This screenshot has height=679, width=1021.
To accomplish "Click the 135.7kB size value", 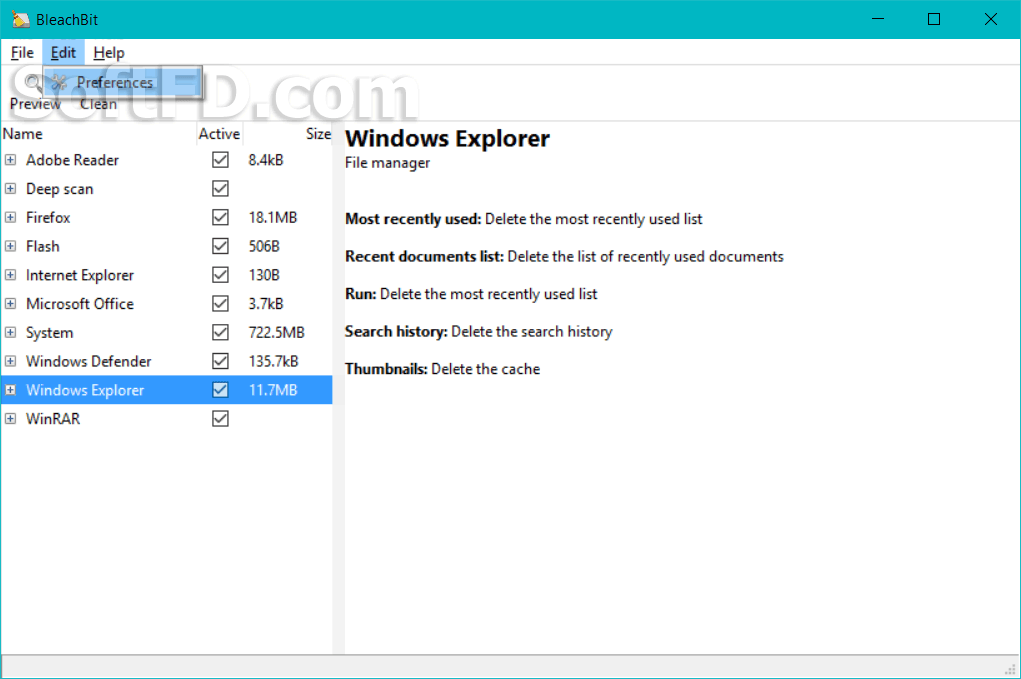I will [273, 361].
